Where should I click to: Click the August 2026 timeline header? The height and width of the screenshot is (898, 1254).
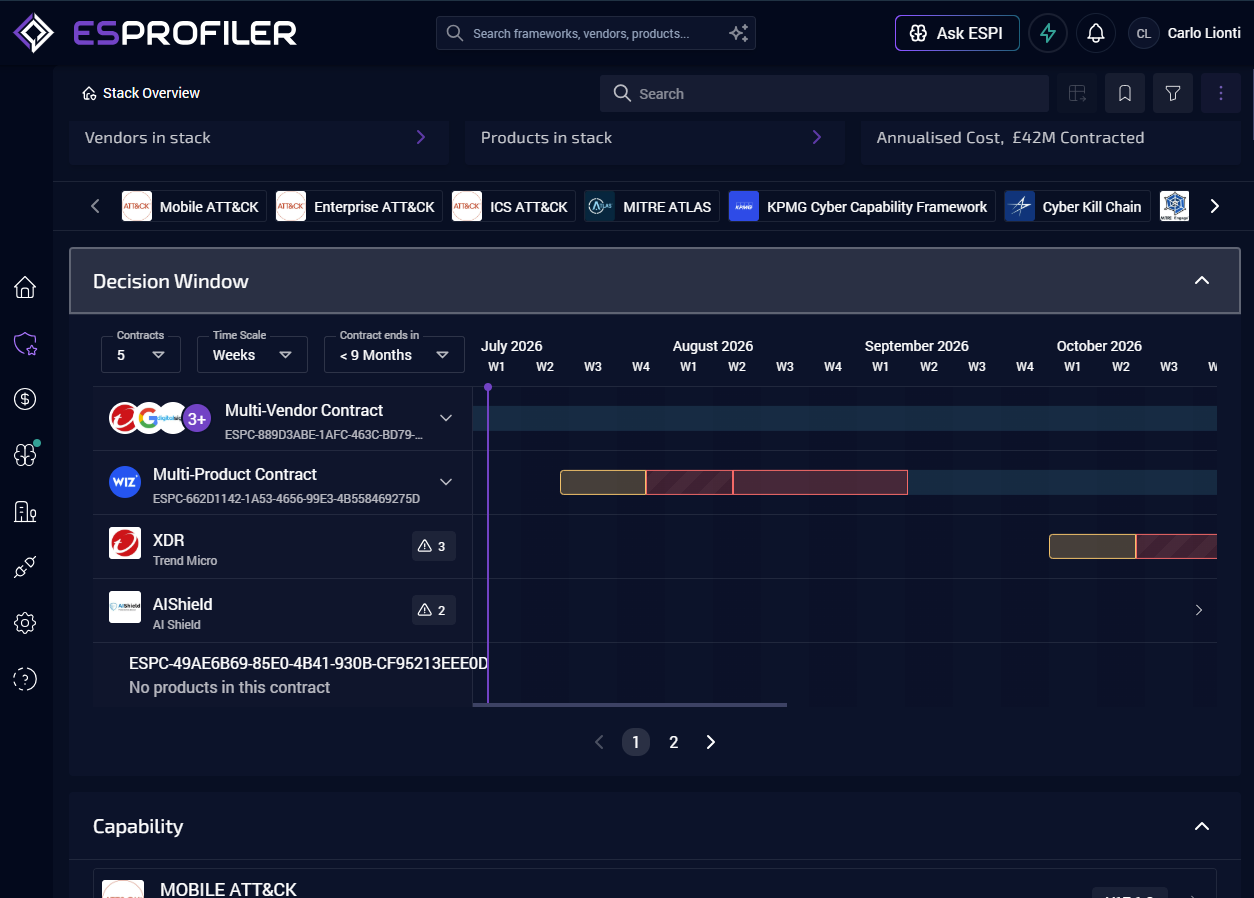click(712, 346)
